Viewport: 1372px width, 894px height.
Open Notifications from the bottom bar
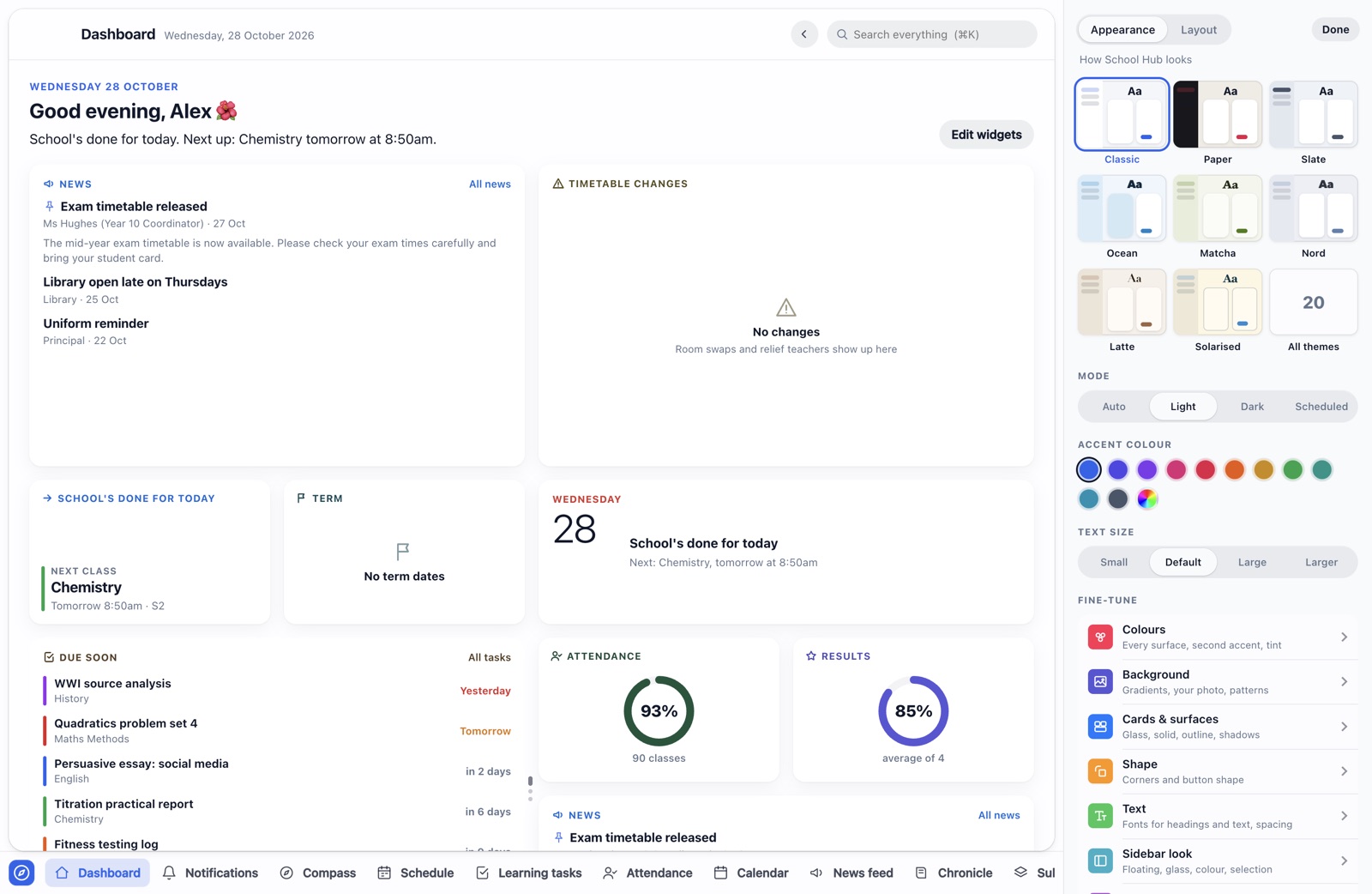pos(210,873)
